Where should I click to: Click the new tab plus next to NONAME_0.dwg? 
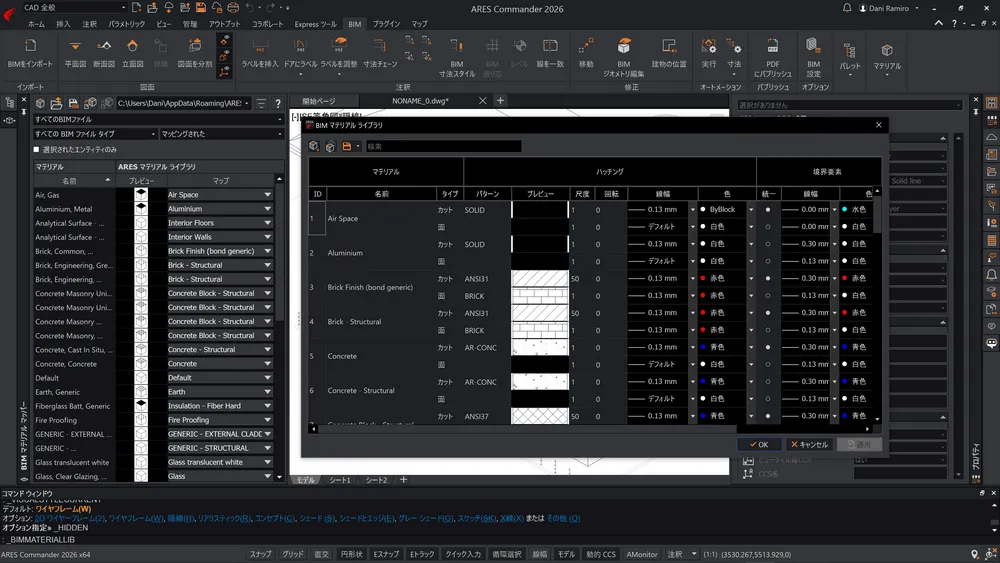501,101
